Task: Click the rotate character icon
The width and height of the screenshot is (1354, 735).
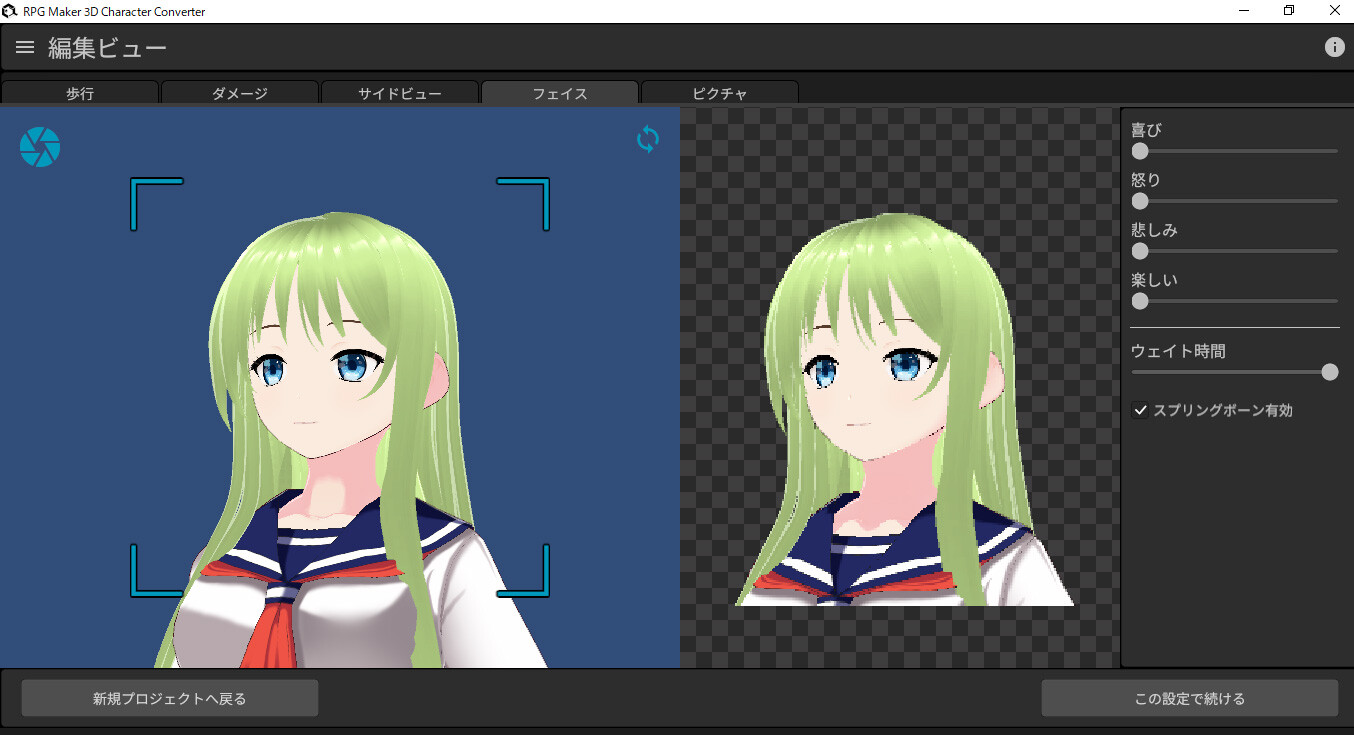Action: point(647,140)
